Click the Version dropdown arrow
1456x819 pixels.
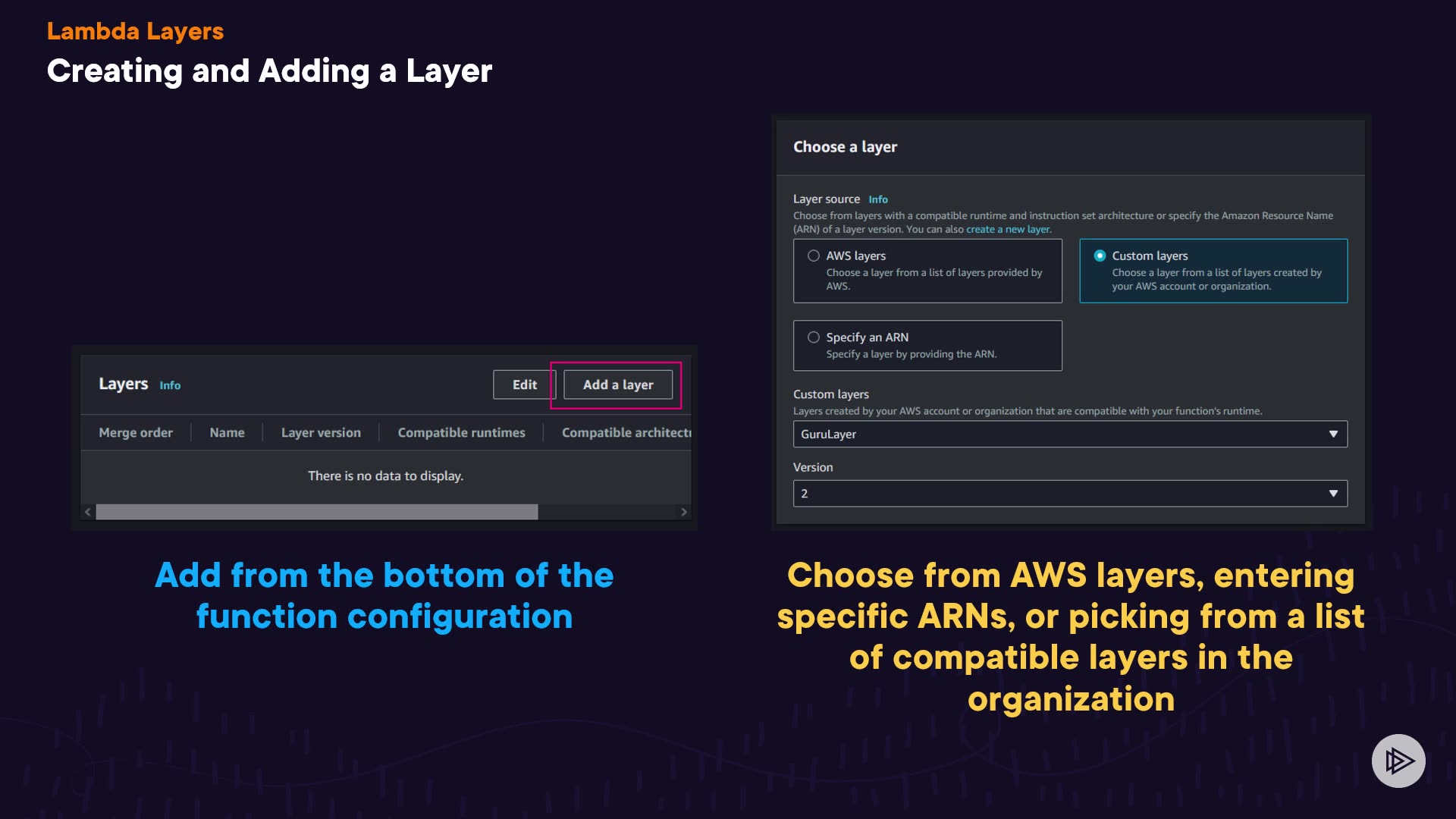point(1333,494)
